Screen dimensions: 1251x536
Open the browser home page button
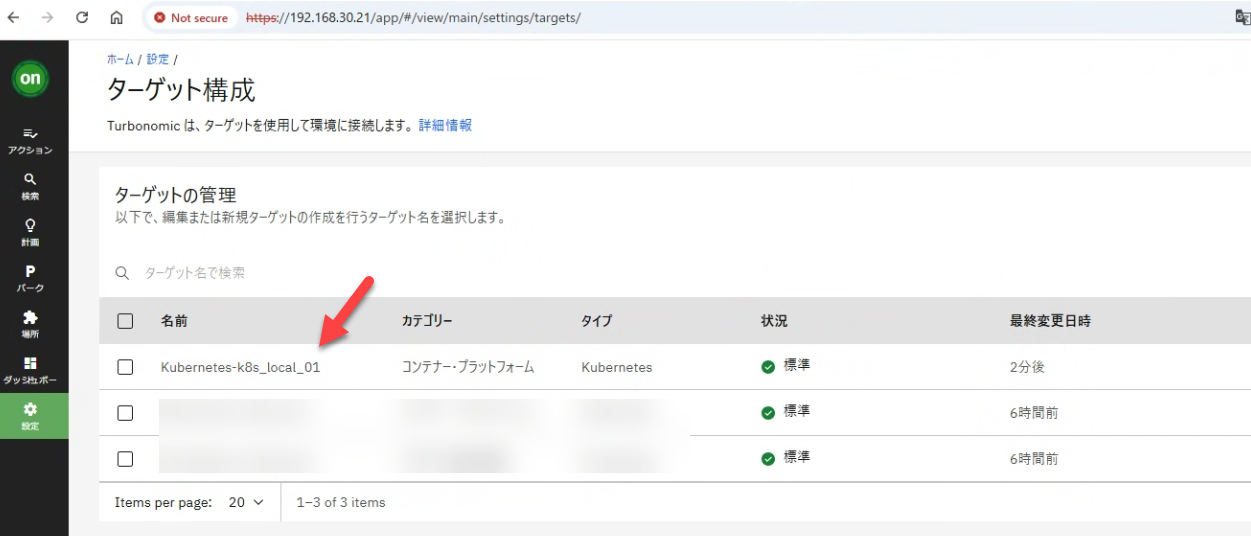(116, 18)
